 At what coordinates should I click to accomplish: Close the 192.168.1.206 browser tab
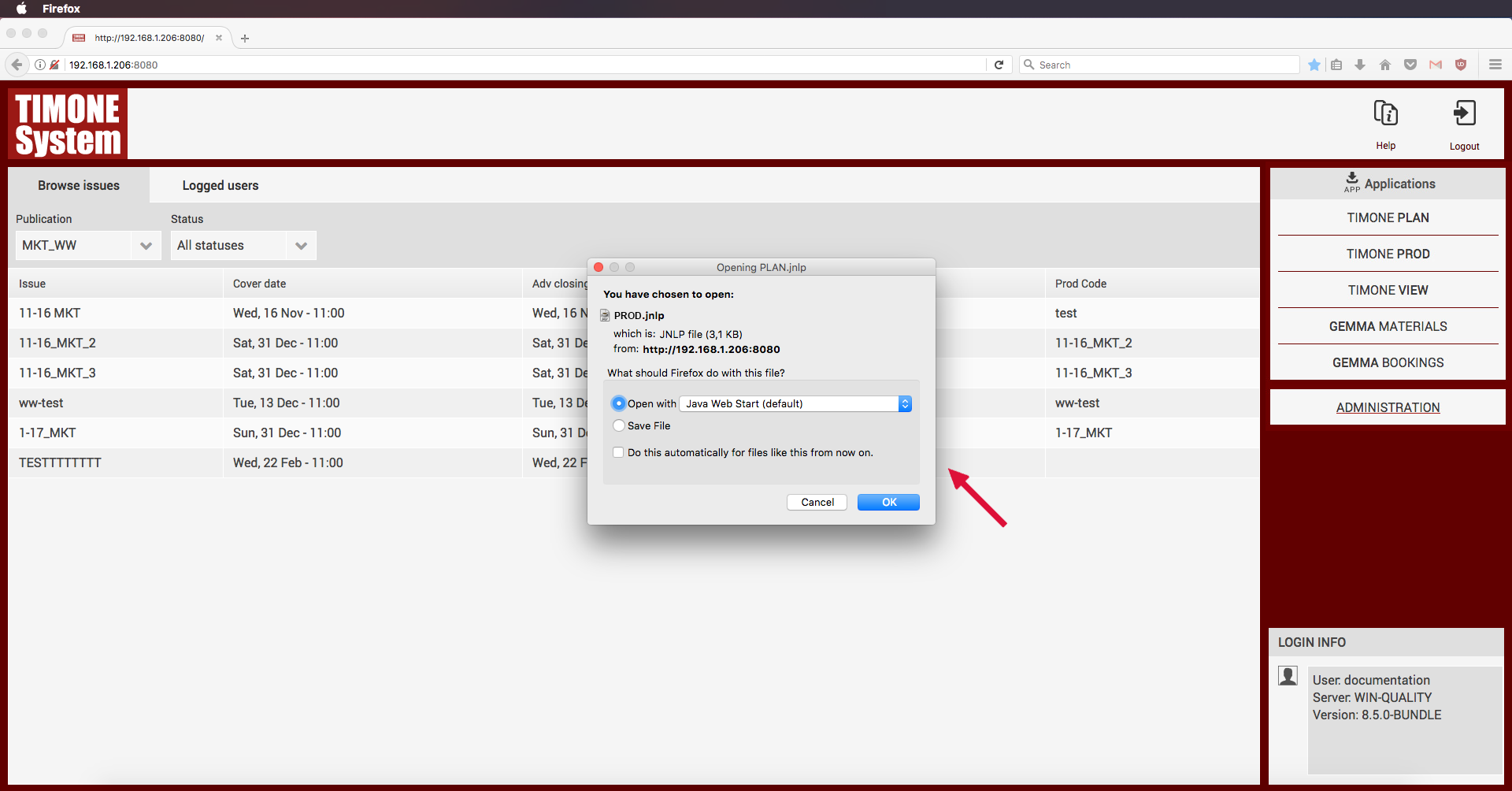coord(219,38)
